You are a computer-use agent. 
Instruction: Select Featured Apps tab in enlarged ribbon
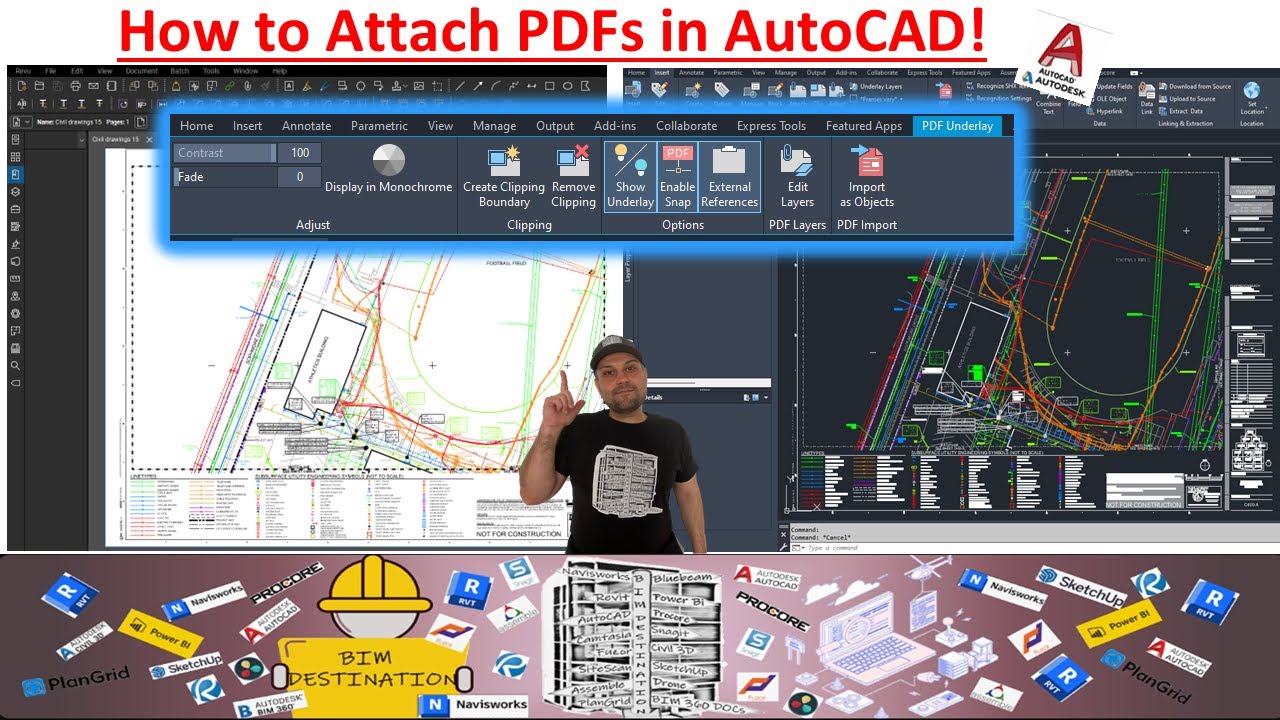pos(863,126)
